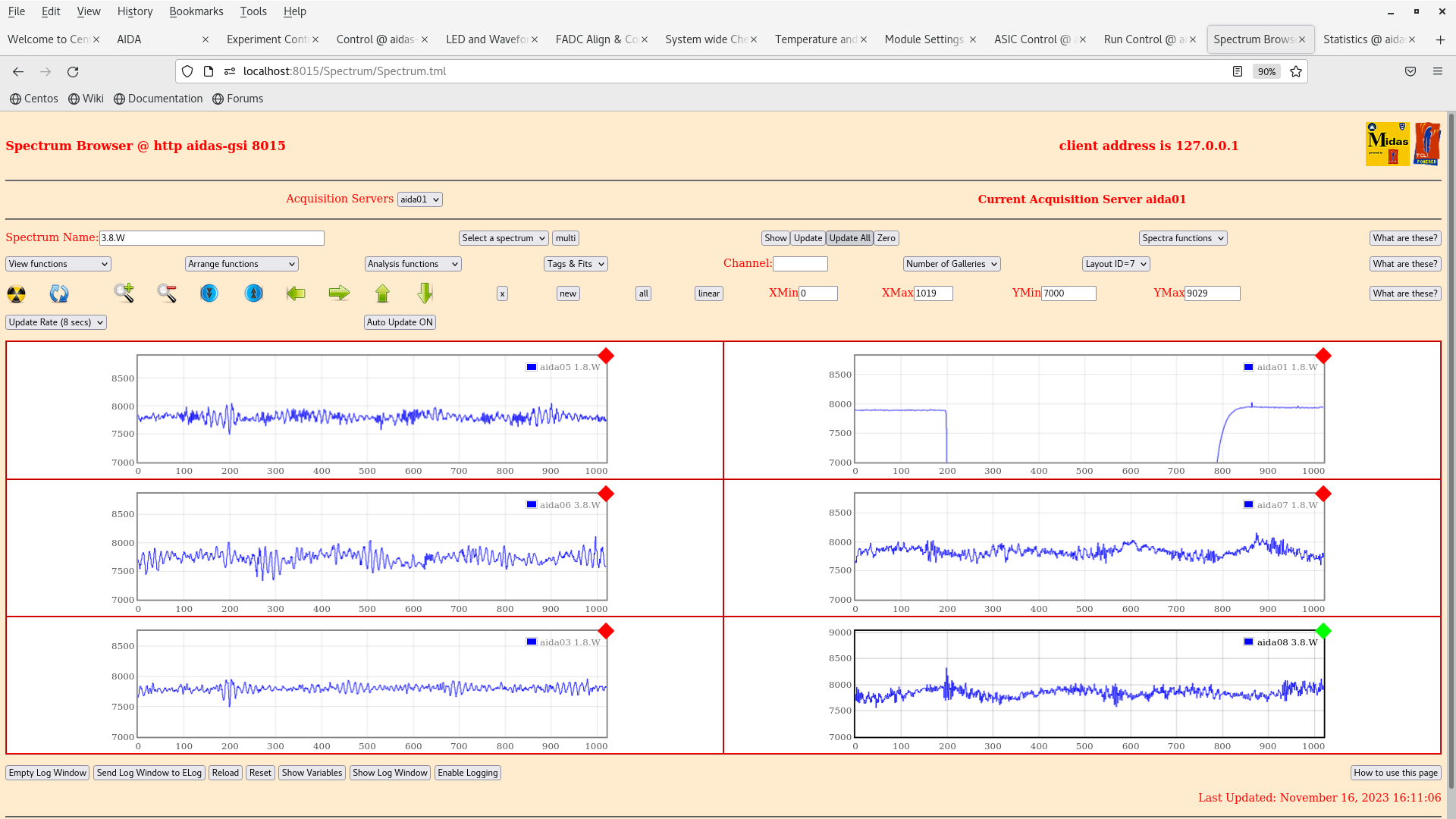Open the Acquisition Servers aida01 dropdown
The image size is (1456, 819).
[419, 199]
